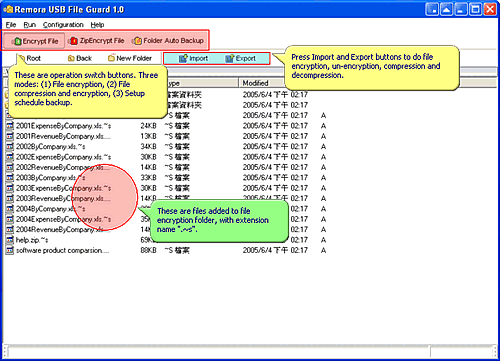The width and height of the screenshot is (500, 361).
Task: Click file icon of 2004ExpenseByCompany.xls.~s
Action: coord(10,219)
